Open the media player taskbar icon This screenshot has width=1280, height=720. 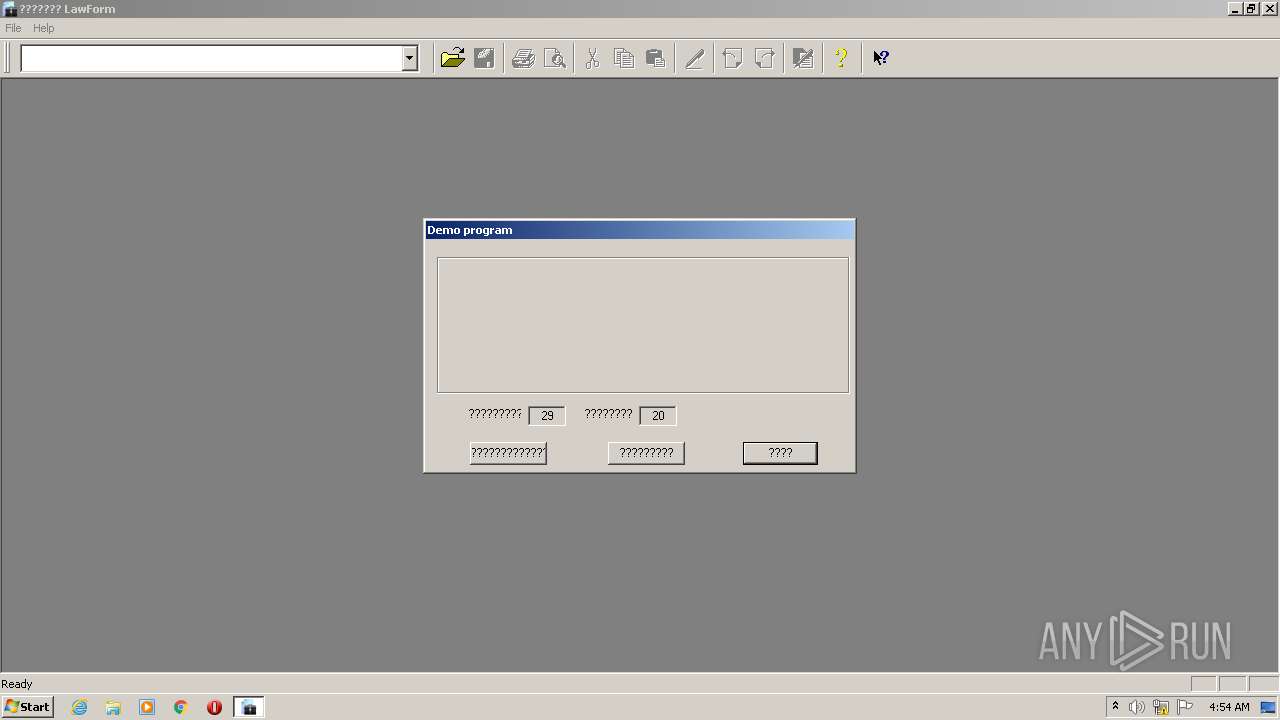147,707
